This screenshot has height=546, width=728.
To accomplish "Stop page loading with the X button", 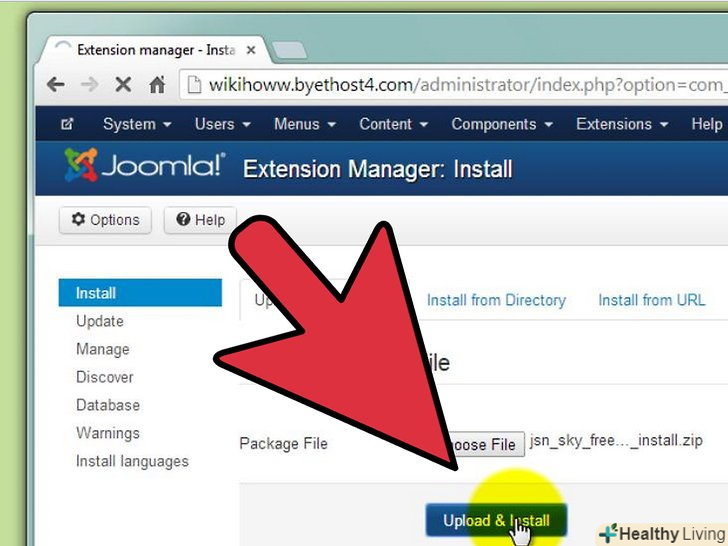I will coord(123,84).
